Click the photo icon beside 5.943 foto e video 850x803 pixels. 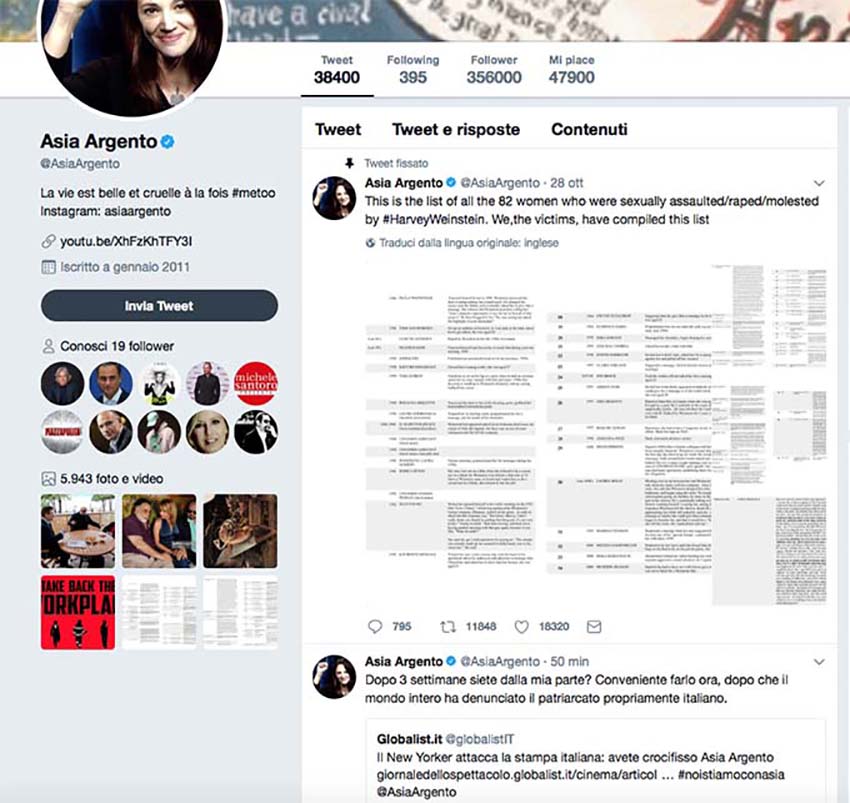[48, 479]
